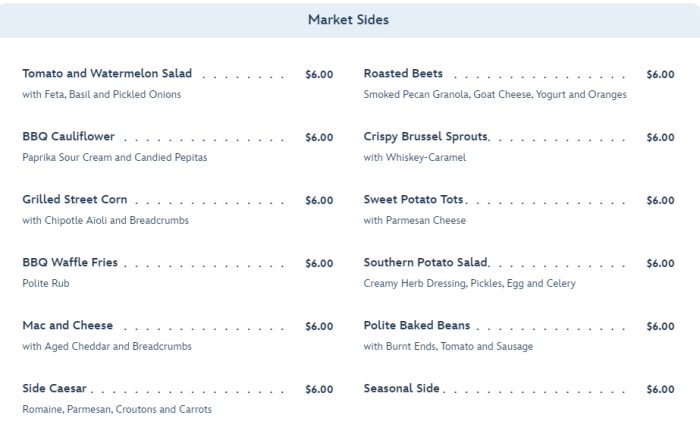700x431 pixels.
Task: Open Crispy Brussel Sprouts item
Action: (x=425, y=137)
